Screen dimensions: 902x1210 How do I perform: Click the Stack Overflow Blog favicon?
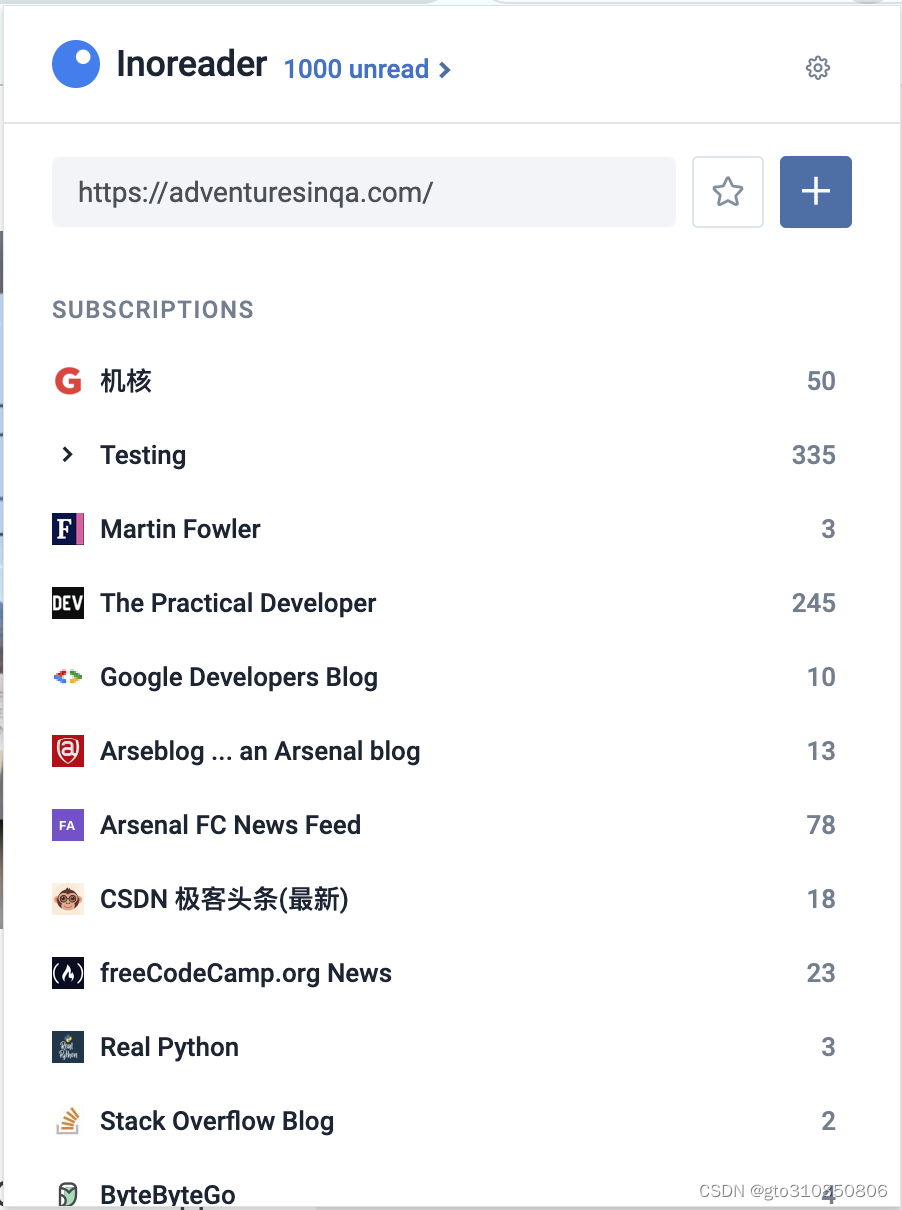[68, 1121]
